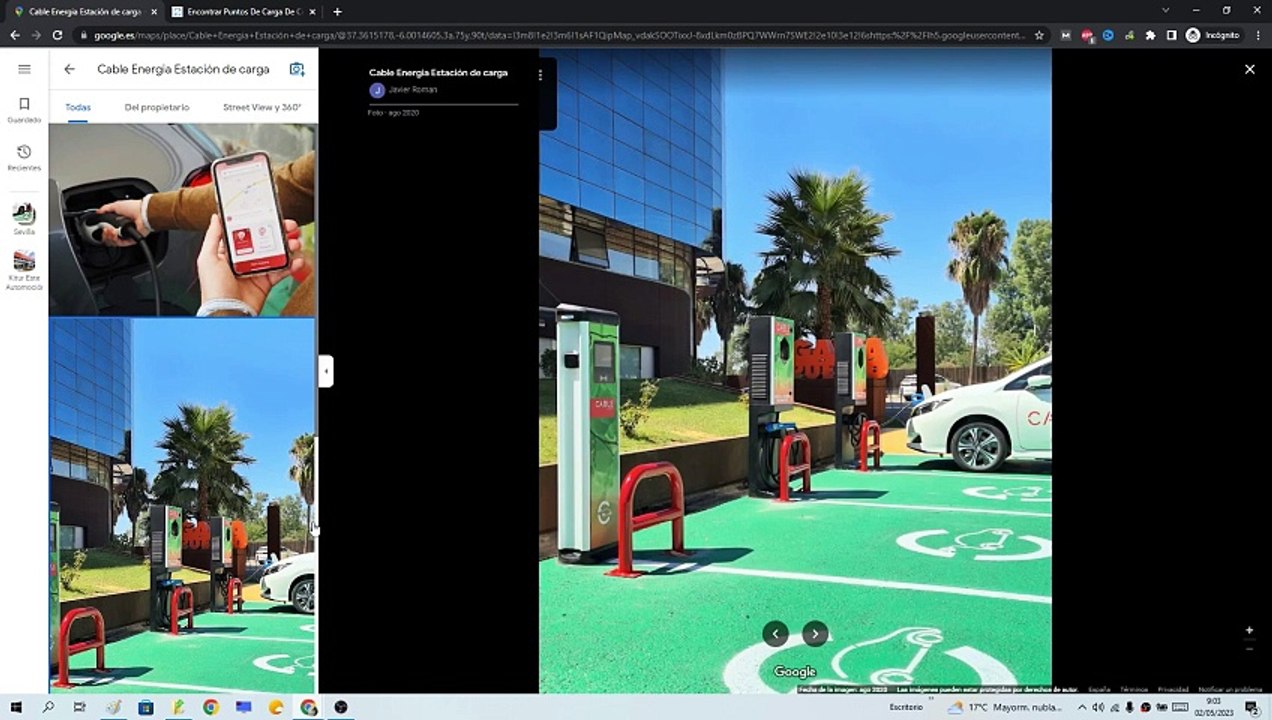Open the tab search dropdown arrow
Viewport: 1272px width, 720px height.
coord(1165,10)
